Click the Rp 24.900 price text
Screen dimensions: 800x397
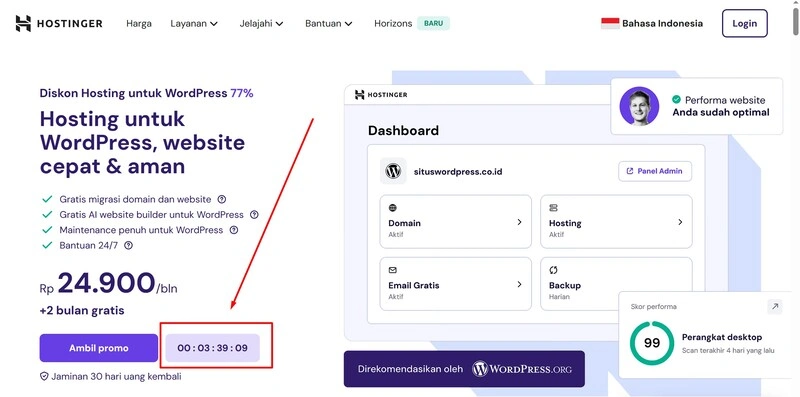click(109, 283)
